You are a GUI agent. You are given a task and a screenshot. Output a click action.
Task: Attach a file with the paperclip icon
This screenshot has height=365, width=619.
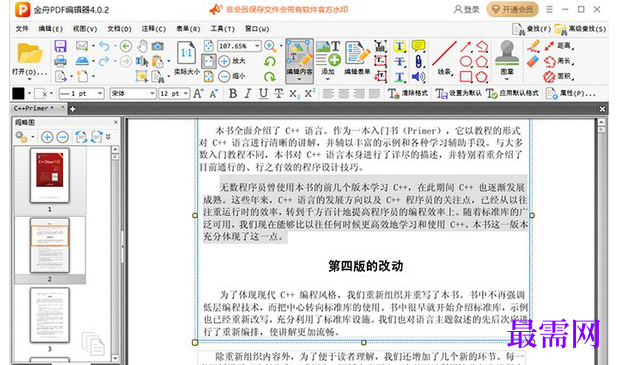[x=418, y=61]
